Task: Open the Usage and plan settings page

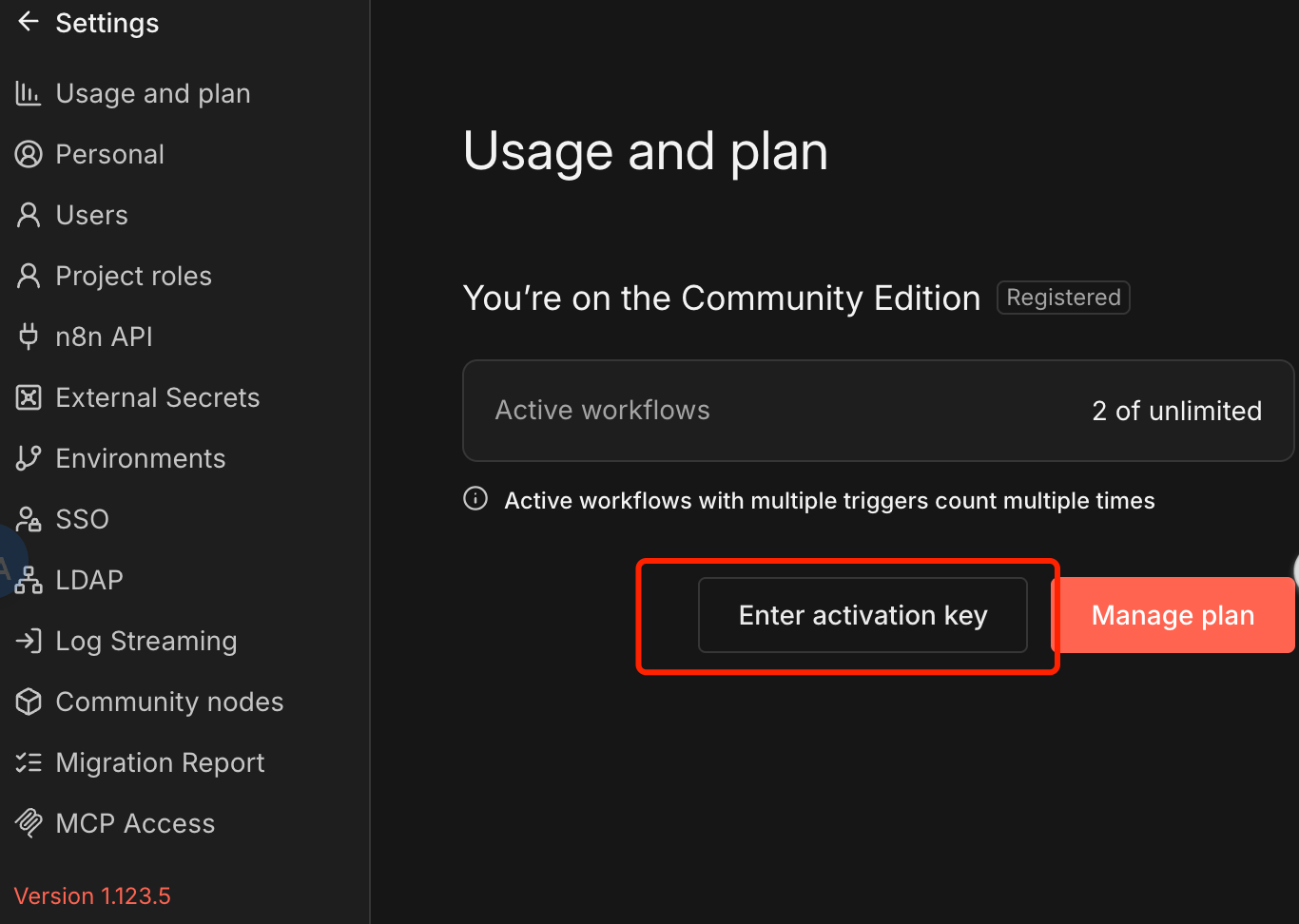Action: pyautogui.click(x=153, y=93)
